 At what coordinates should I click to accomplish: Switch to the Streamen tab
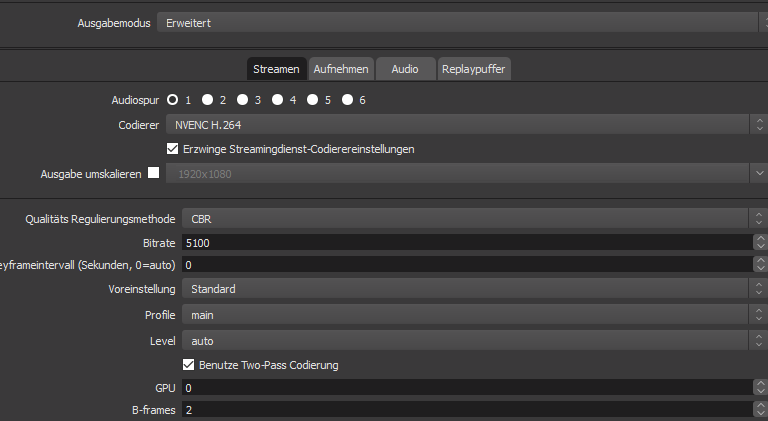(276, 68)
